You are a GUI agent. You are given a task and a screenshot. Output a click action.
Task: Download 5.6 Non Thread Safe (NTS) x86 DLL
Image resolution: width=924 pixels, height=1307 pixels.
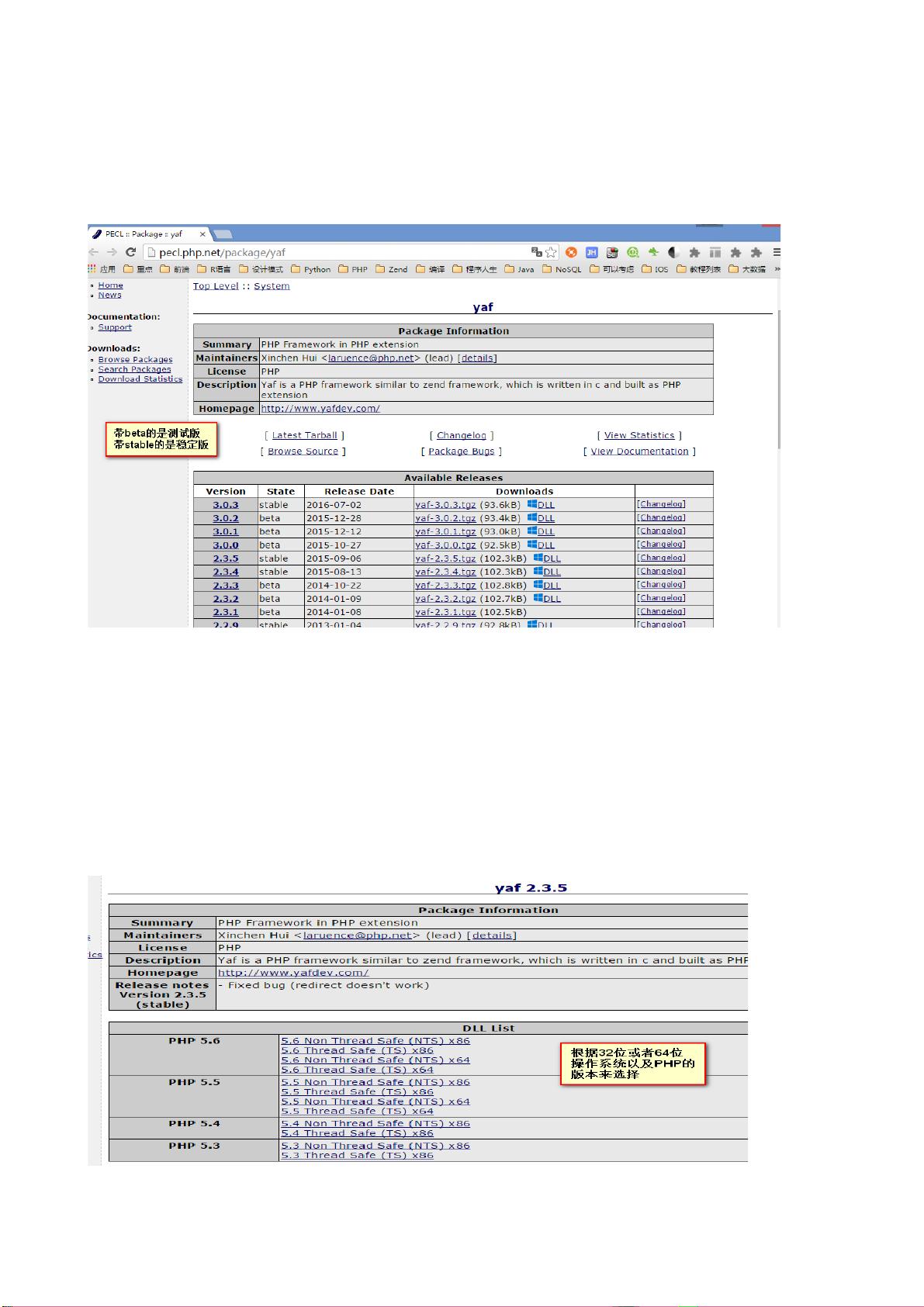point(375,1040)
